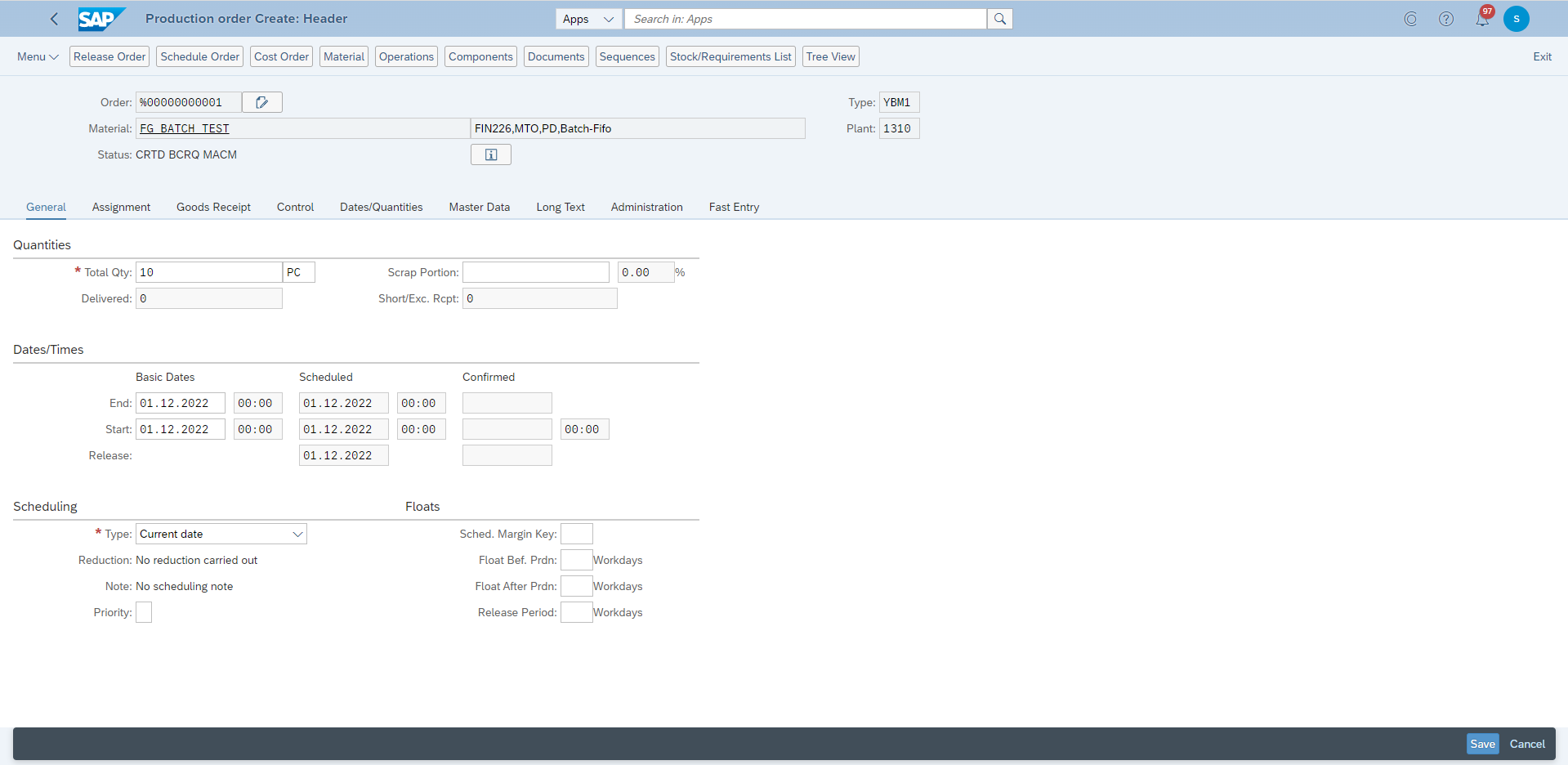The image size is (1568, 765).
Task: Open the help question mark icon
Action: point(1446,19)
